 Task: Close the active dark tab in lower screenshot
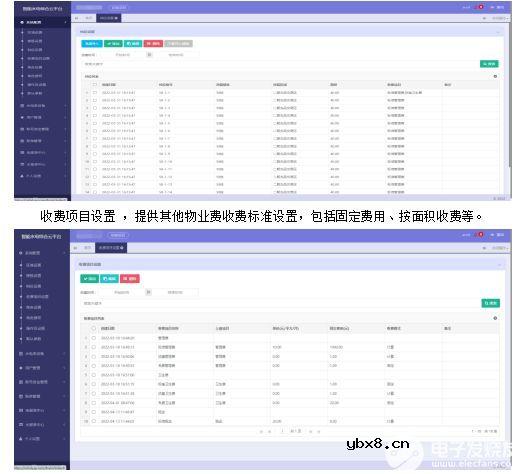click(x=122, y=248)
